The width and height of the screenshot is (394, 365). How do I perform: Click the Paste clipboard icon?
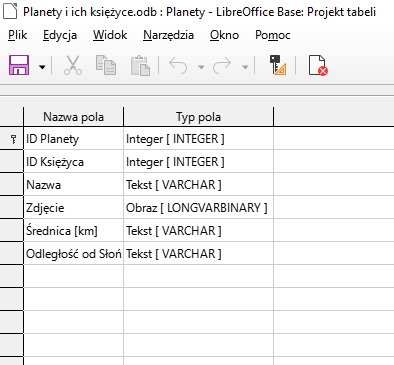tap(140, 65)
